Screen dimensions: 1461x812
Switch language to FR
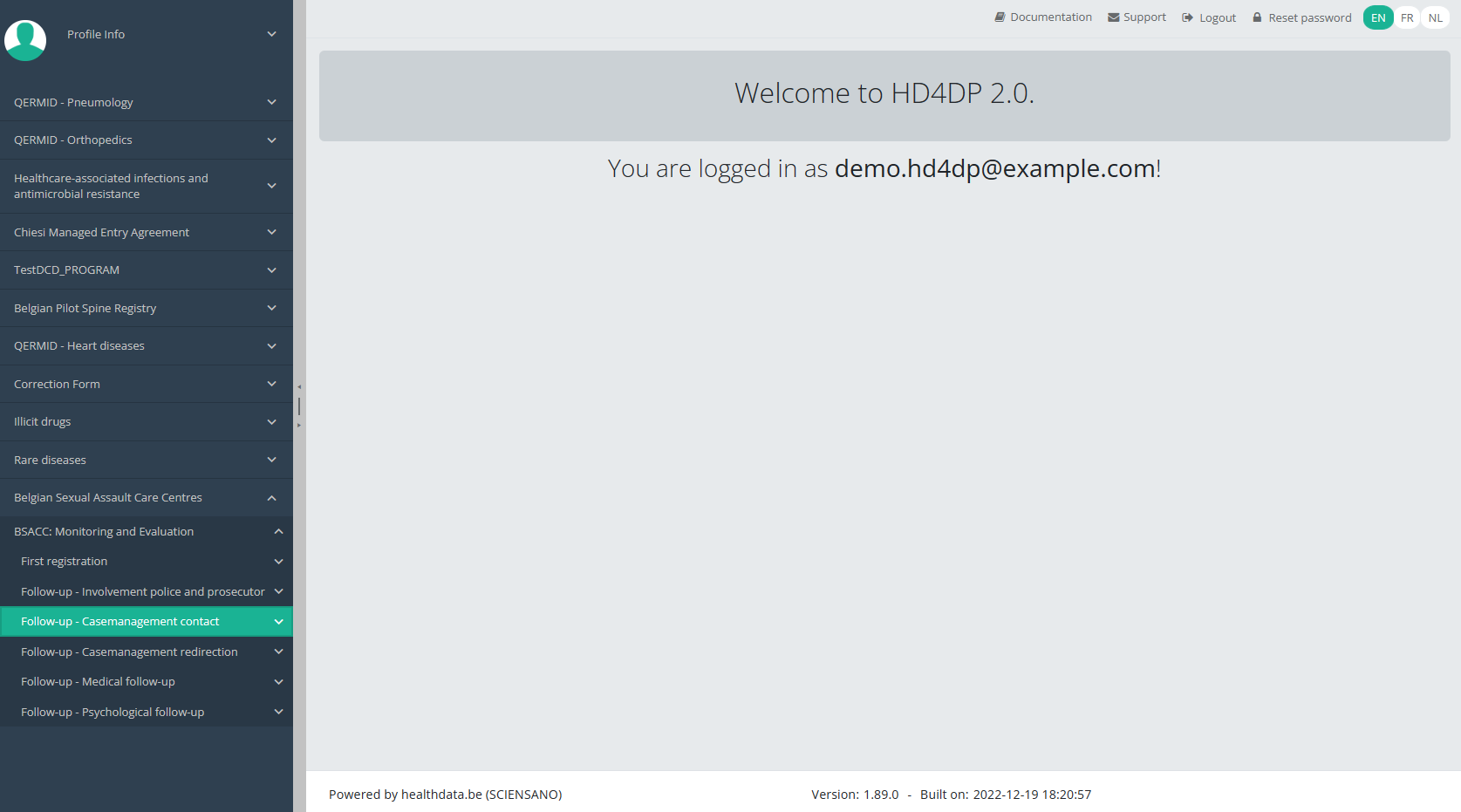pos(1406,17)
